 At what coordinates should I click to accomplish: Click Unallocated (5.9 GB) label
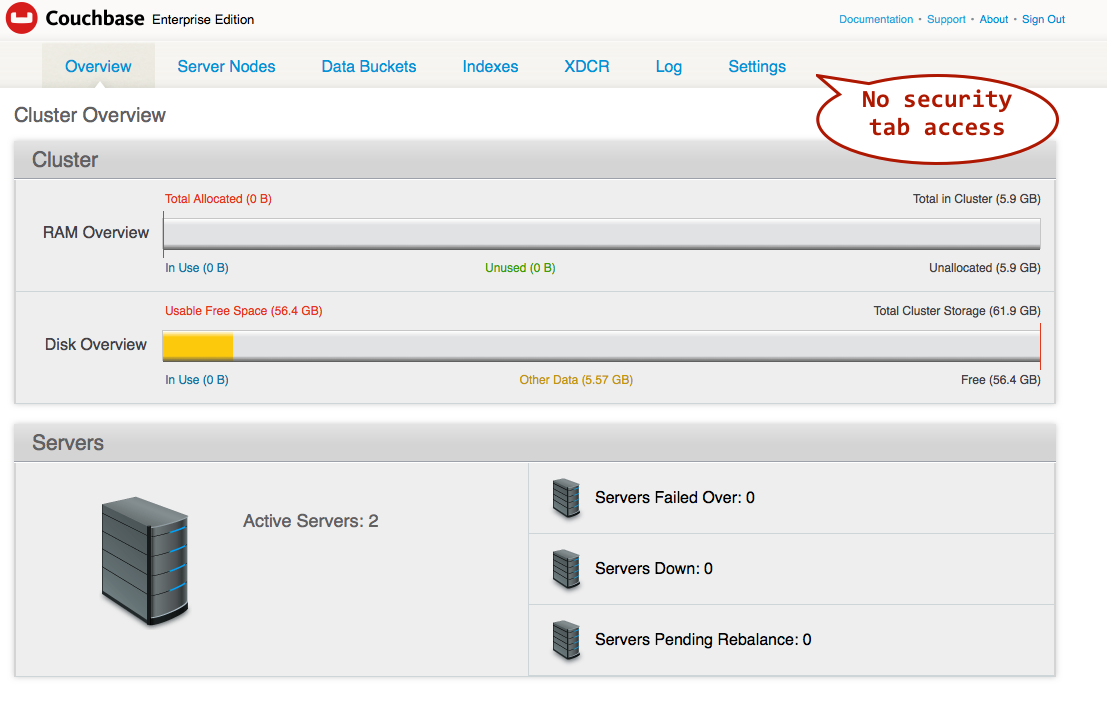pos(984,268)
